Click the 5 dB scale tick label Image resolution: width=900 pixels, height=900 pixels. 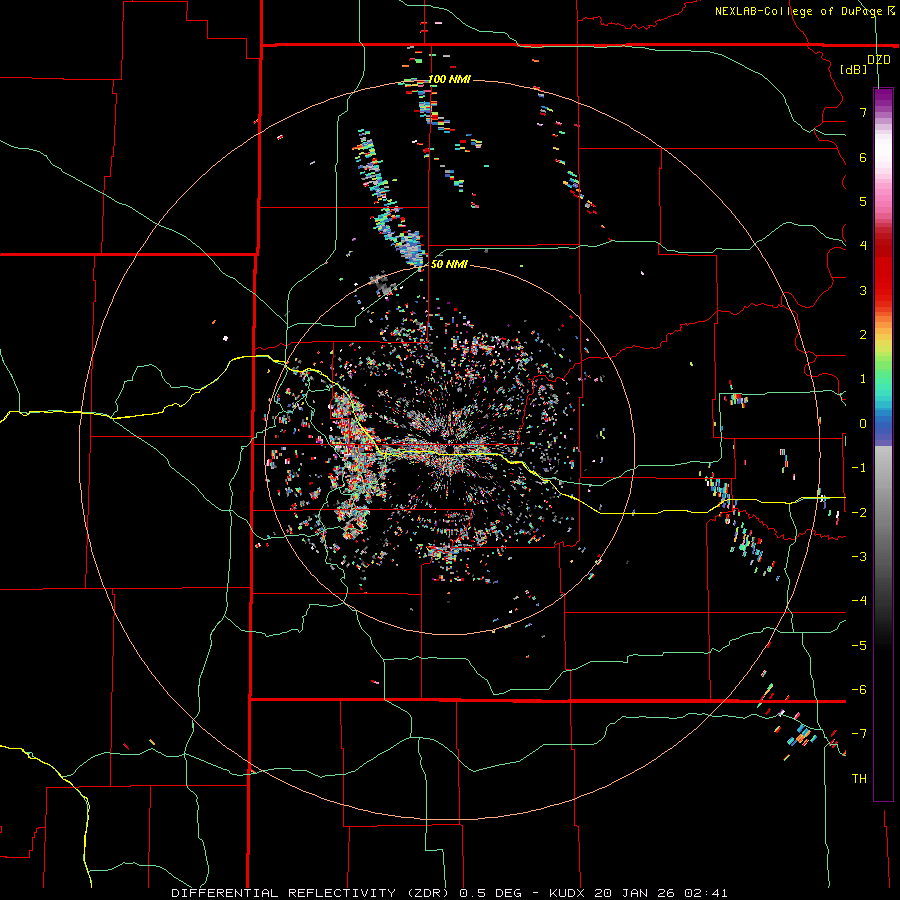[x=863, y=201]
